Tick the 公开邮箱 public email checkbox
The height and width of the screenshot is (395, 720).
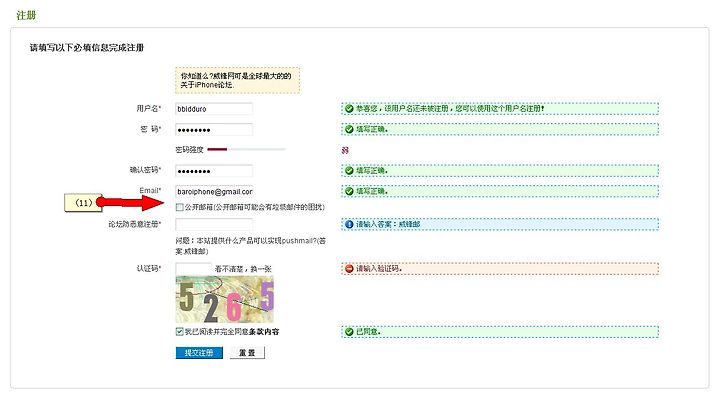(180, 207)
